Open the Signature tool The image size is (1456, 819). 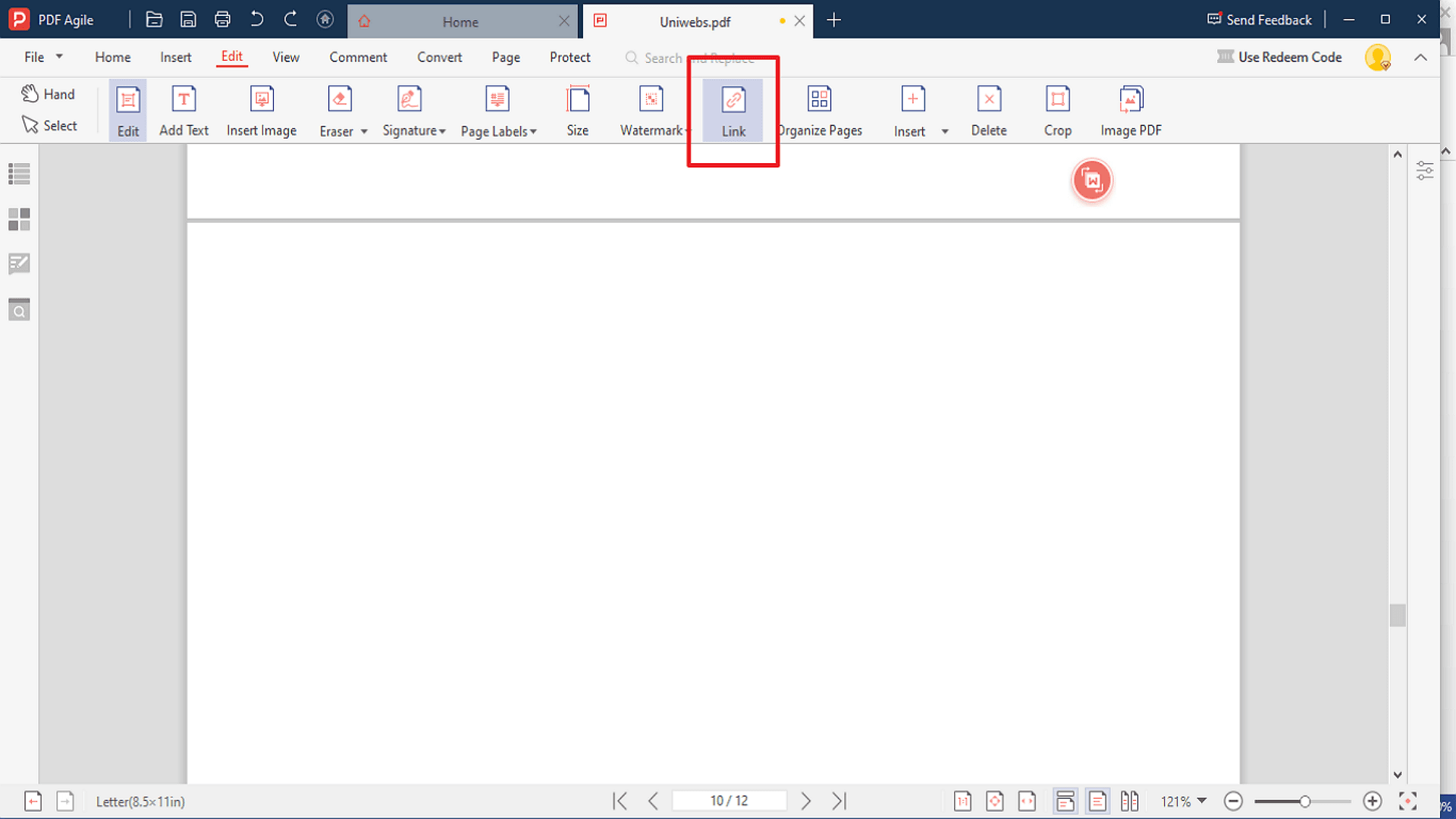tap(409, 111)
